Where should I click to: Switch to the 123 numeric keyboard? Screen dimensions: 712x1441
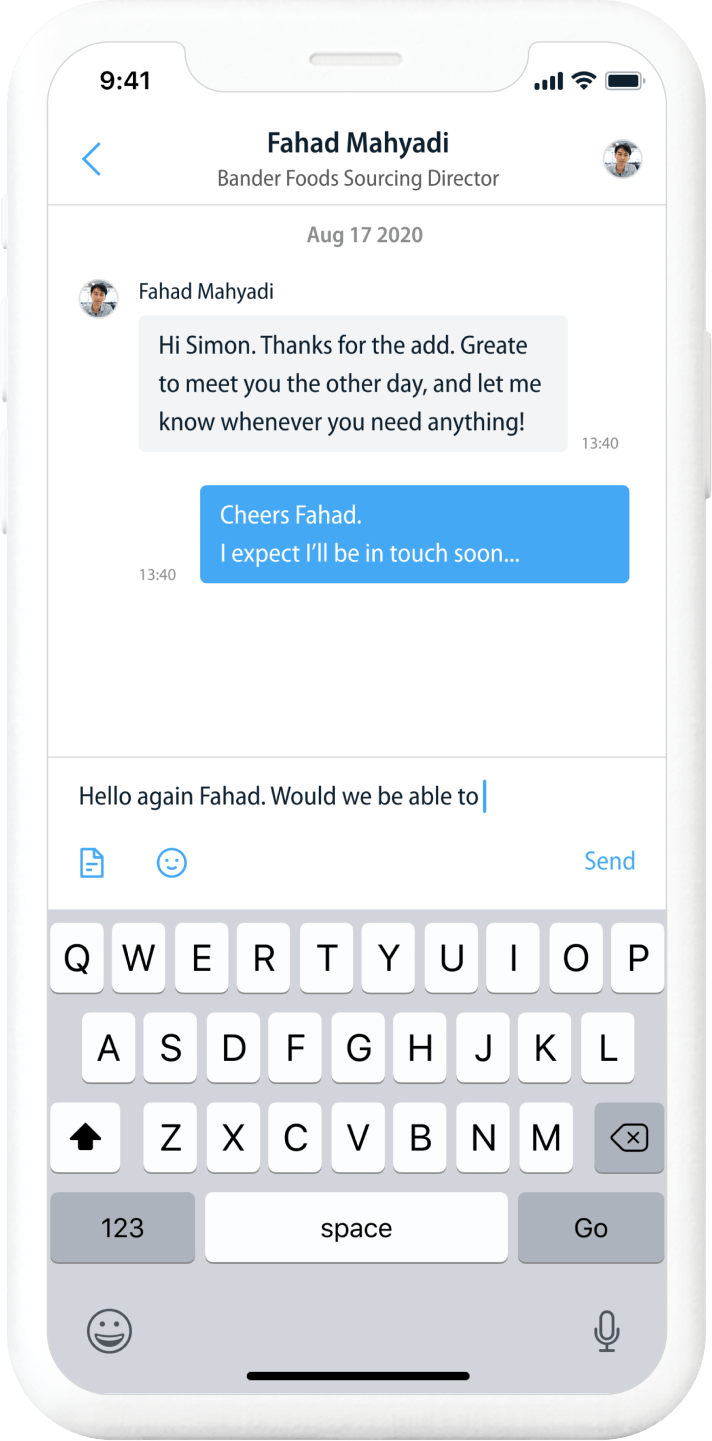[x=123, y=1228]
